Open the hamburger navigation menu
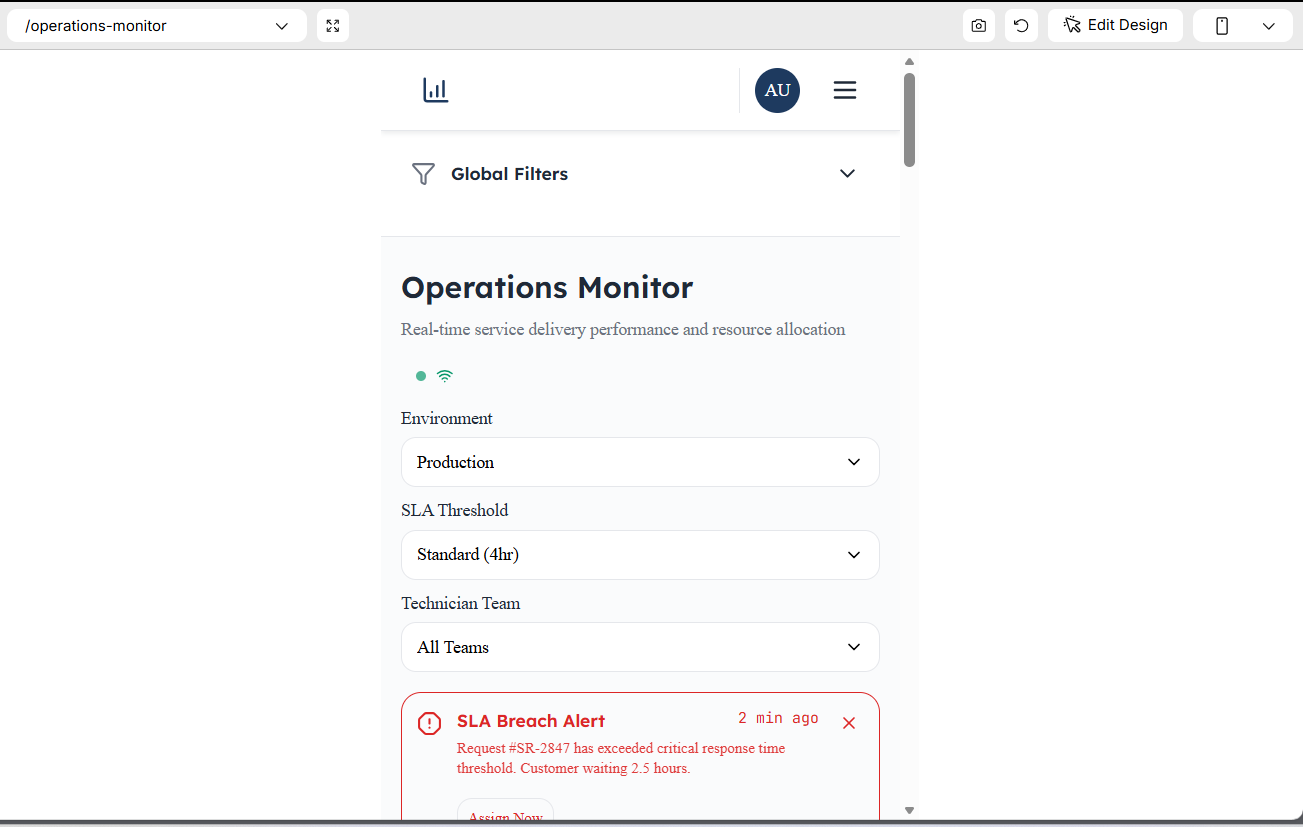Screen dimensions: 1303x827 [845, 90]
